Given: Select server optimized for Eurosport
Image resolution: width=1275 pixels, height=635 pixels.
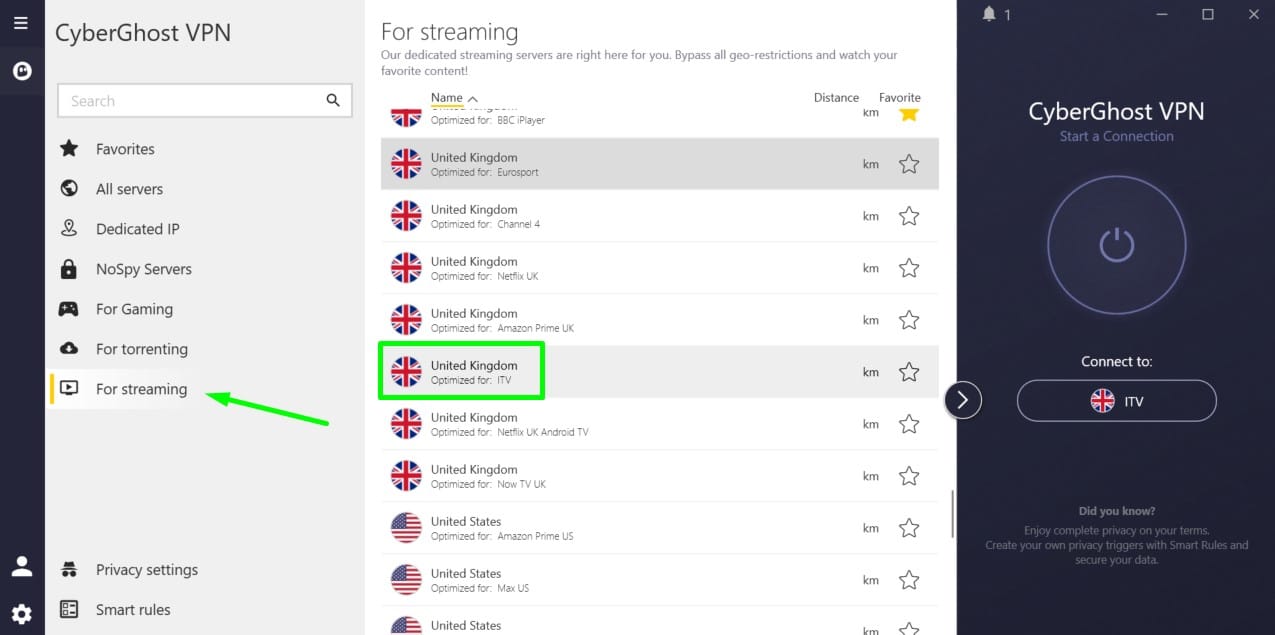Looking at the screenshot, I should 660,164.
